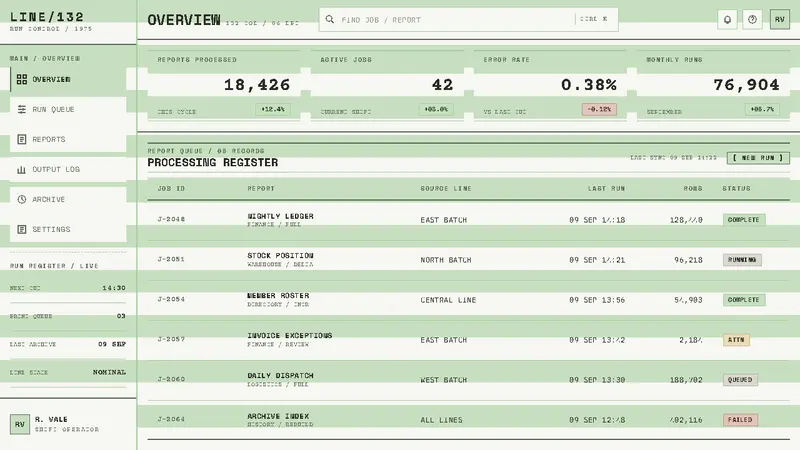Screen dimensions: 800x450
Task: Click the Reports document icon
Action: click(21, 139)
